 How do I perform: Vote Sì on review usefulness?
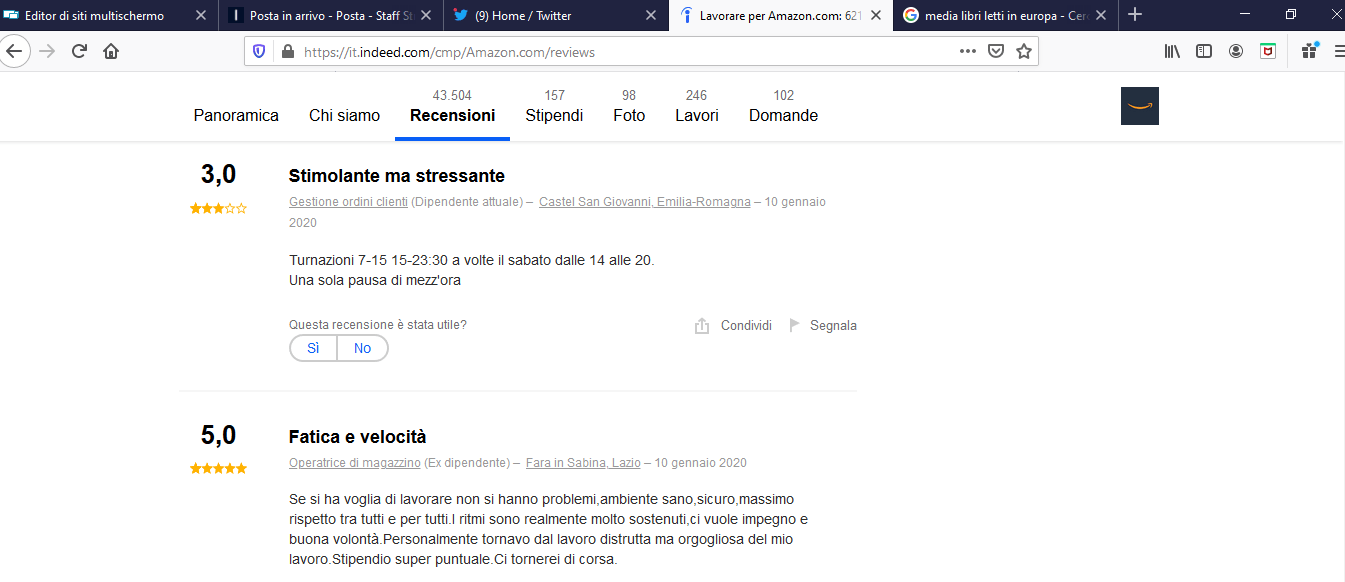point(313,348)
